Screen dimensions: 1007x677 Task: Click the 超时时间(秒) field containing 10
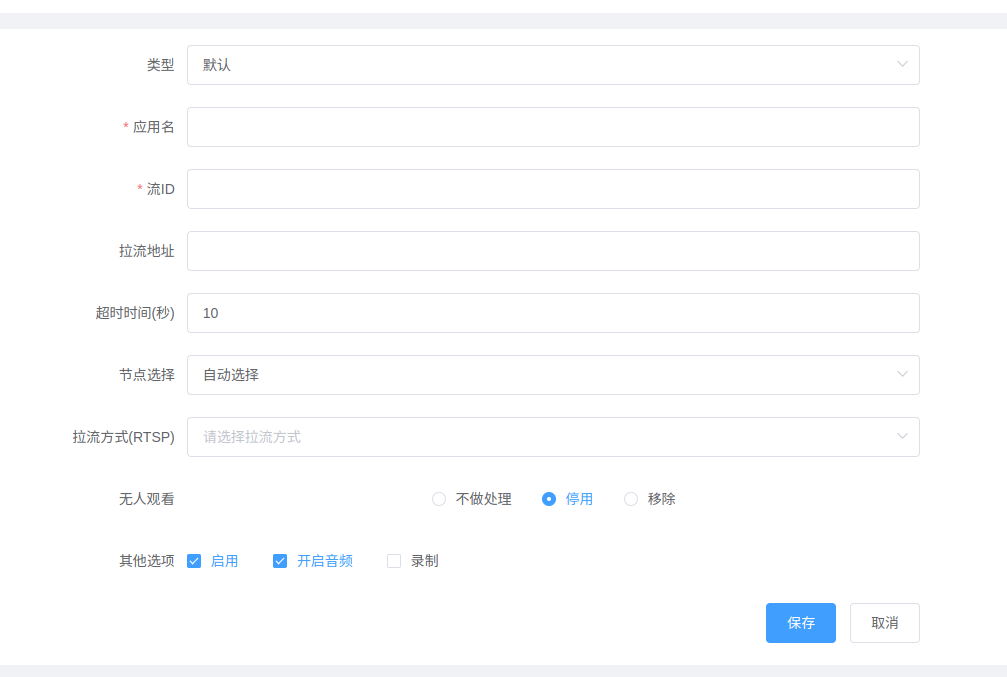pos(552,313)
